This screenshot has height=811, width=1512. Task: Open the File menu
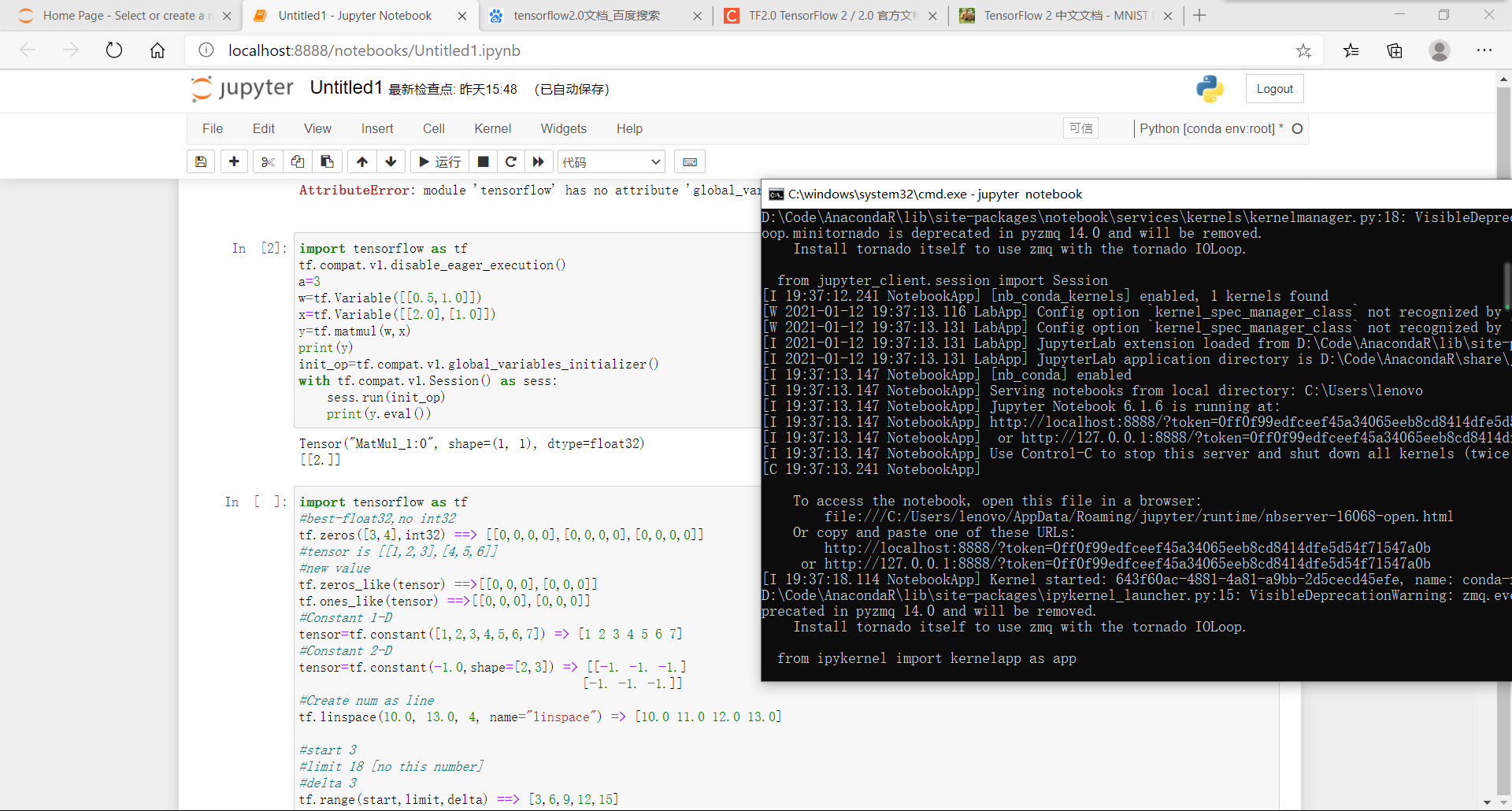213,128
